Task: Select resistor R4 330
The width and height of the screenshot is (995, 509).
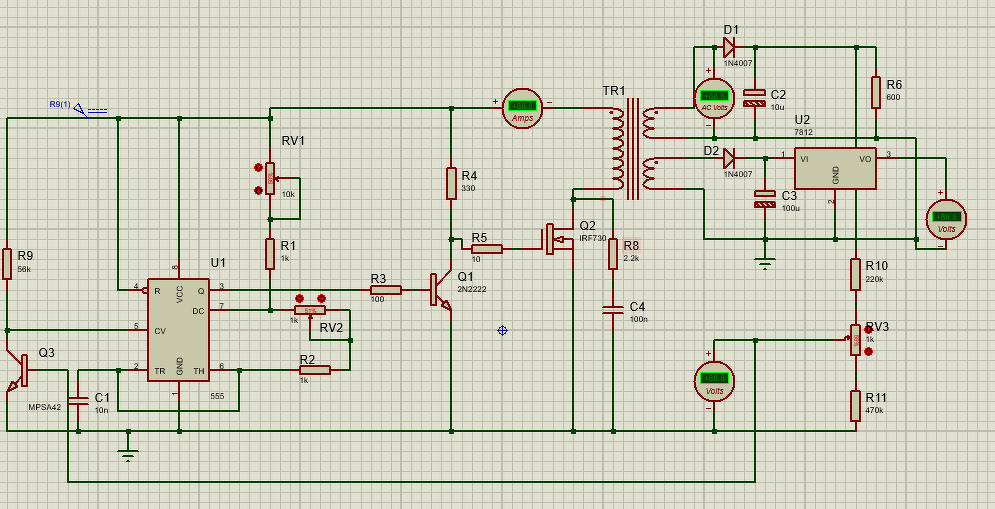Action: (451, 183)
